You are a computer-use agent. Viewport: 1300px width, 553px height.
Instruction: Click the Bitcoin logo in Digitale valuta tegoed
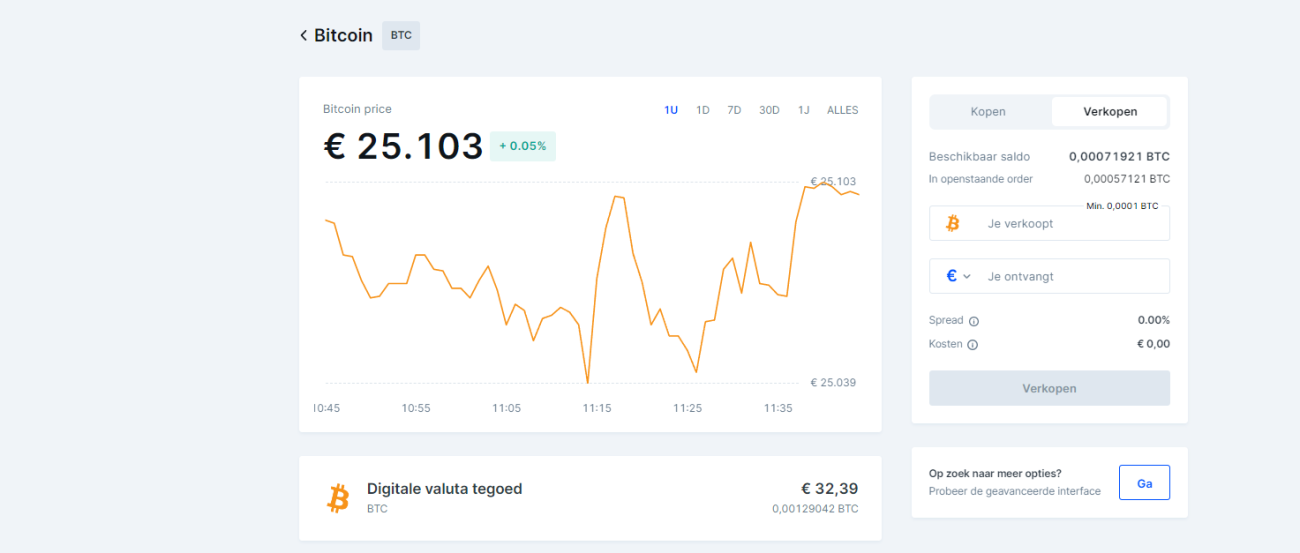(339, 498)
